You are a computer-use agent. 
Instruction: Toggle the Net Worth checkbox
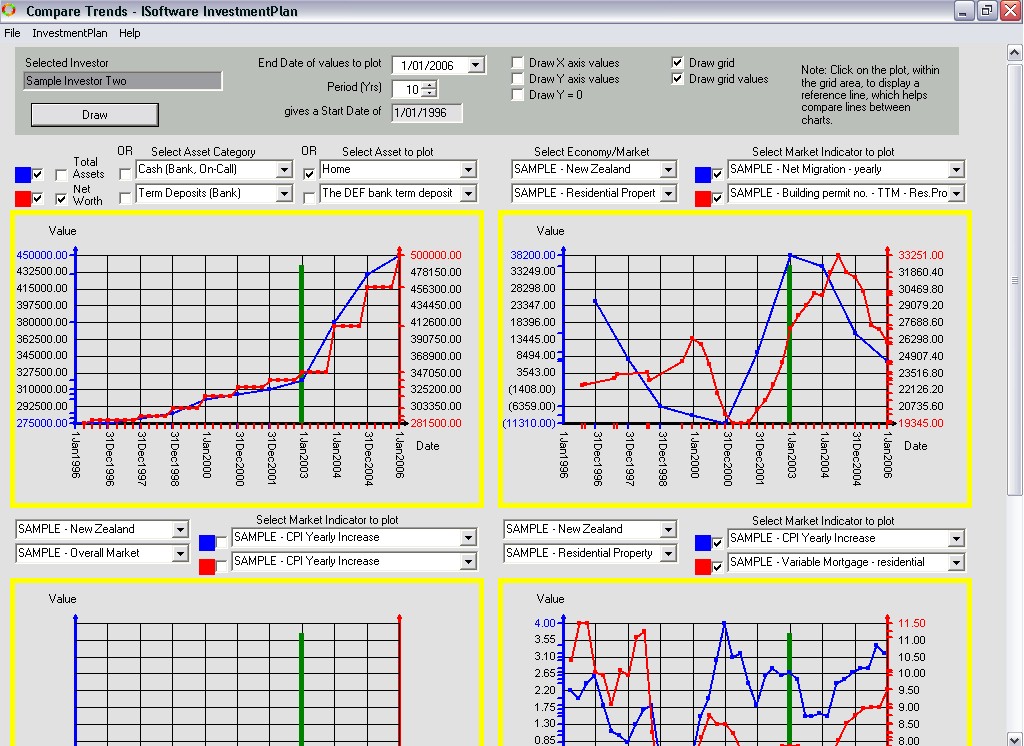pos(61,199)
